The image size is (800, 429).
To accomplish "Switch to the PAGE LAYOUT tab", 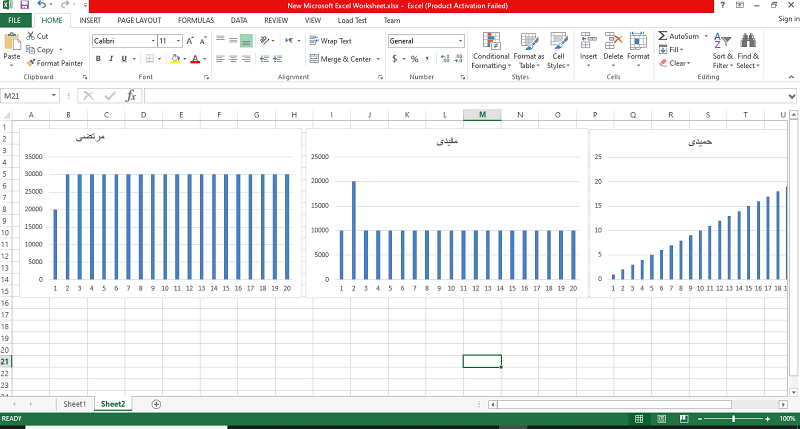I will coord(139,20).
